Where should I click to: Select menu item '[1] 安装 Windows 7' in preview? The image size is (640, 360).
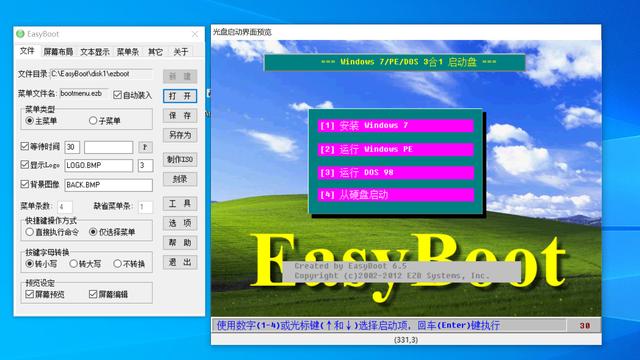[x=396, y=126]
